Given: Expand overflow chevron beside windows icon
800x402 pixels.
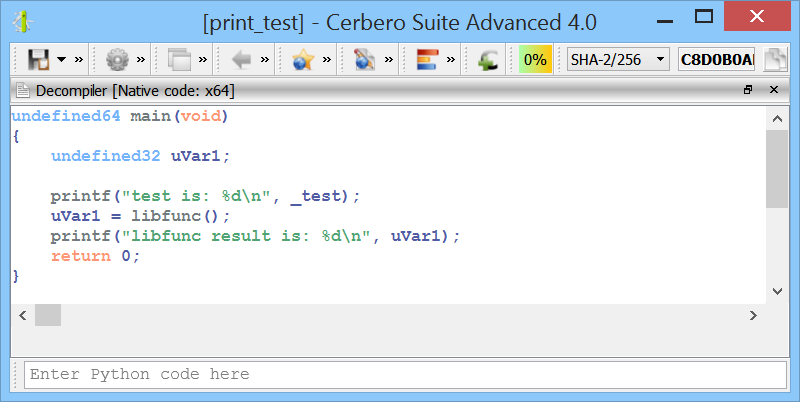Looking at the screenshot, I should pyautogui.click(x=203, y=60).
